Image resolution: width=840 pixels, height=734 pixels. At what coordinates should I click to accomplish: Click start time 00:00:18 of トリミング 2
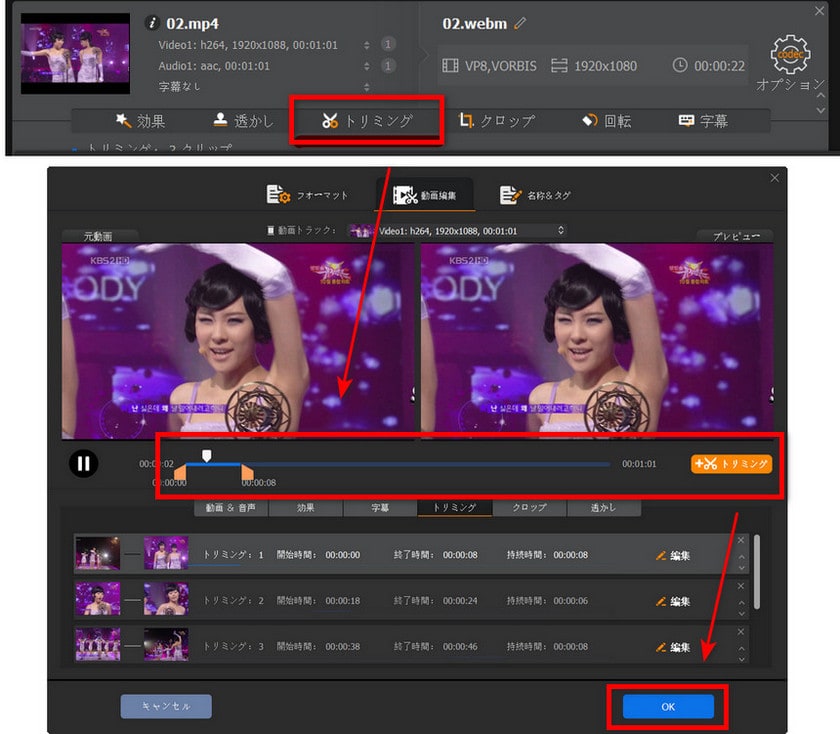tap(343, 601)
